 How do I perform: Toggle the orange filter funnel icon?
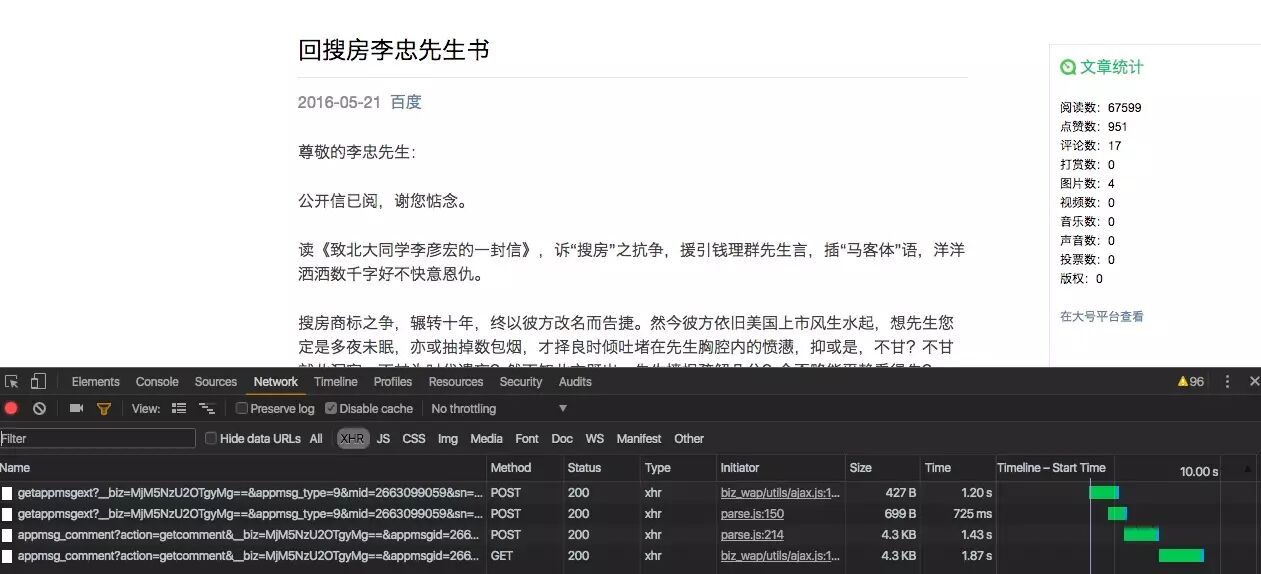tap(103, 408)
